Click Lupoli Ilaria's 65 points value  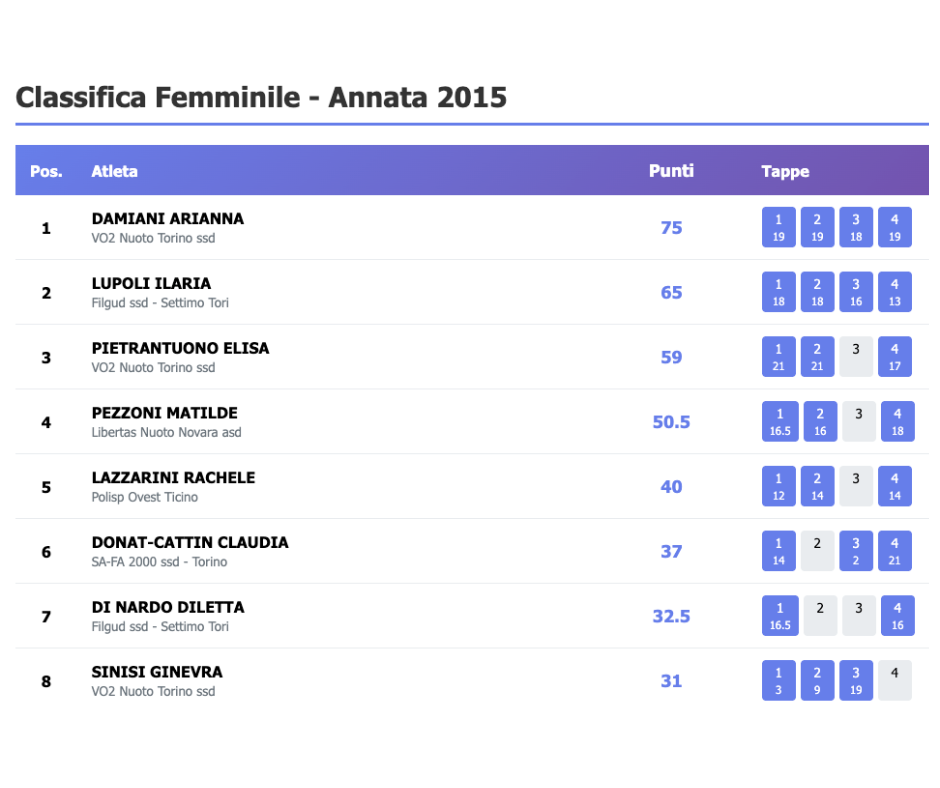click(x=671, y=292)
